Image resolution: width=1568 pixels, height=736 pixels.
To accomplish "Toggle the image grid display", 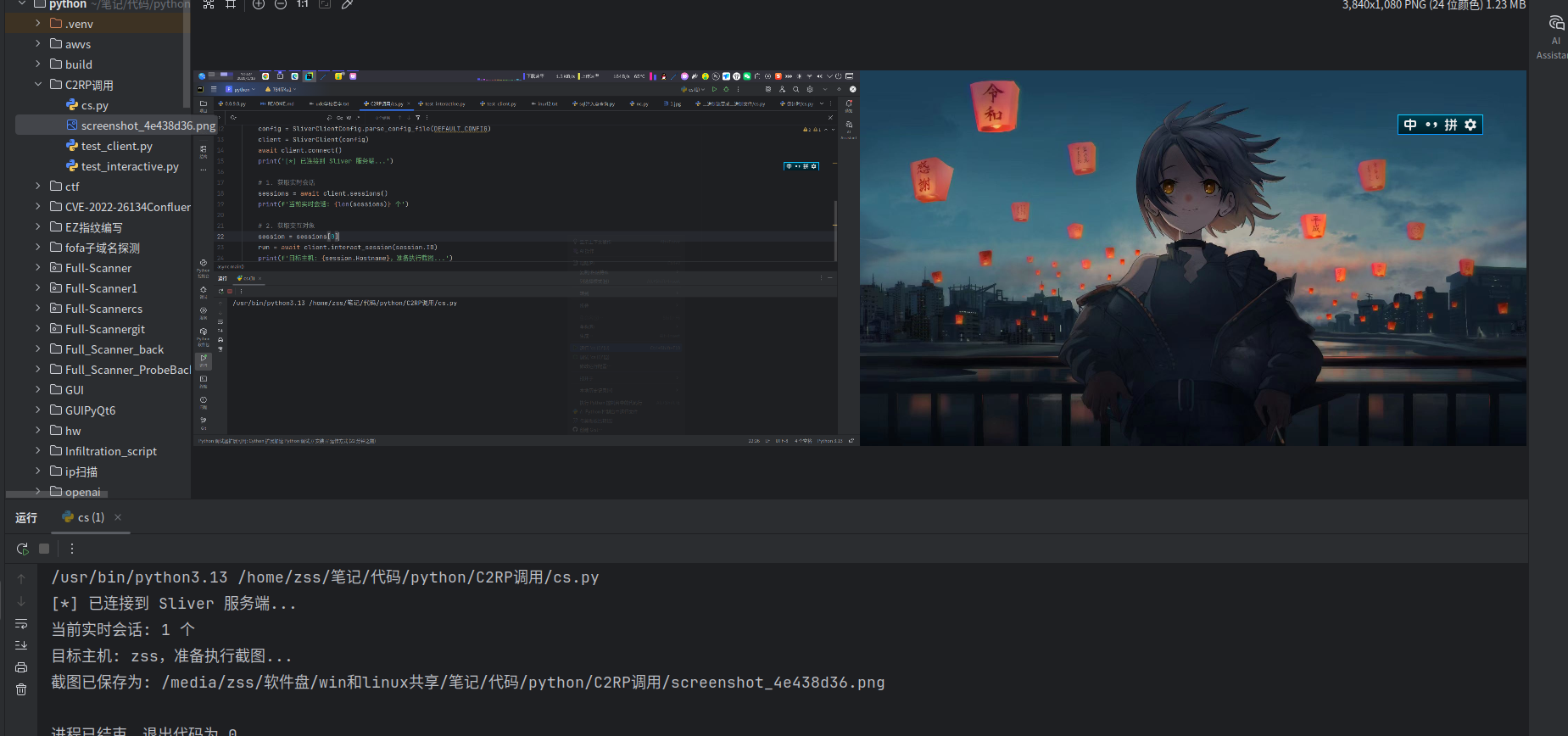I will [231, 4].
